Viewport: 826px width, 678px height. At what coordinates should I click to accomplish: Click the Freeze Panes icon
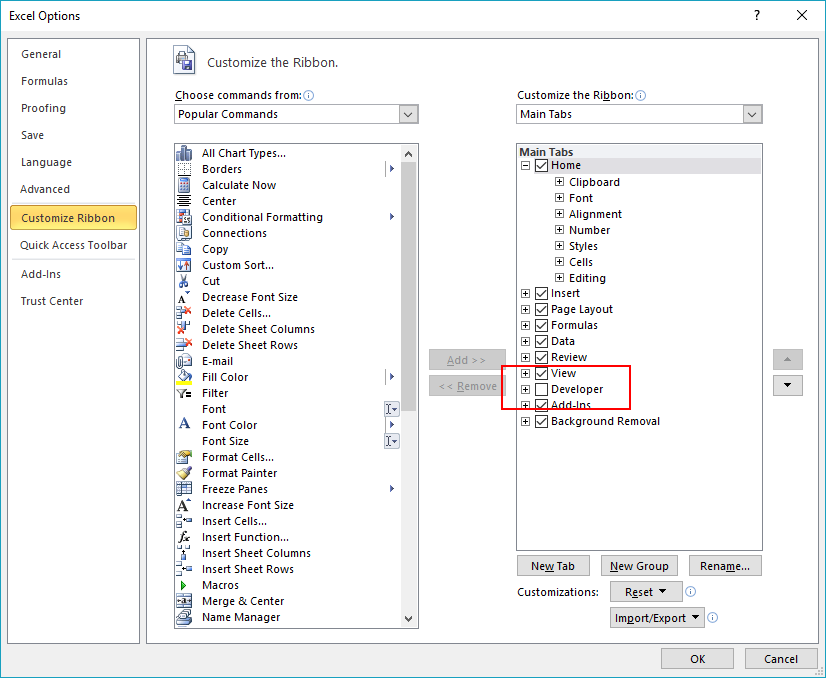(184, 489)
